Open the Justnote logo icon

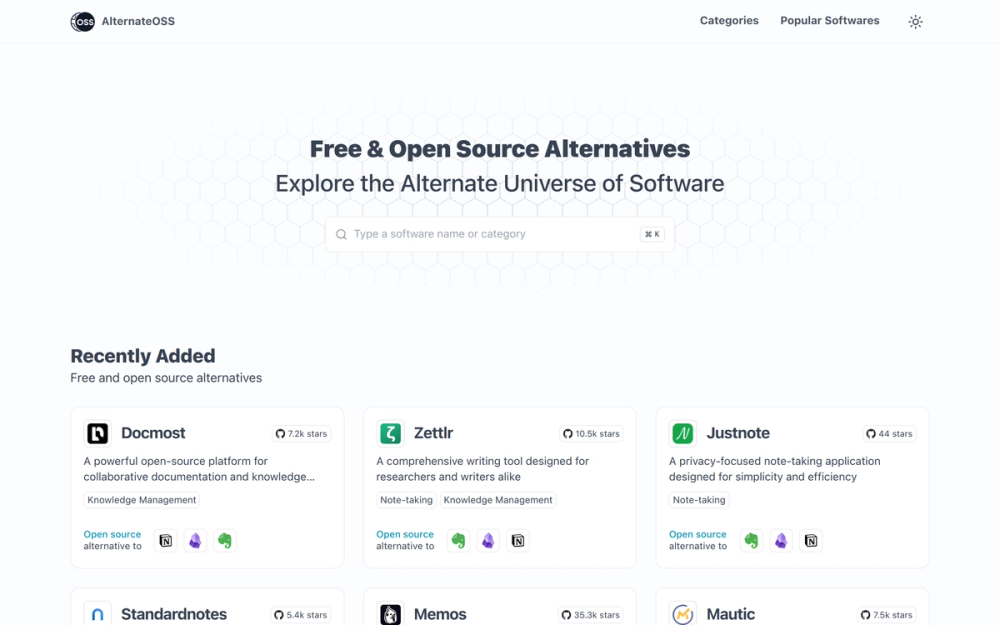click(683, 434)
